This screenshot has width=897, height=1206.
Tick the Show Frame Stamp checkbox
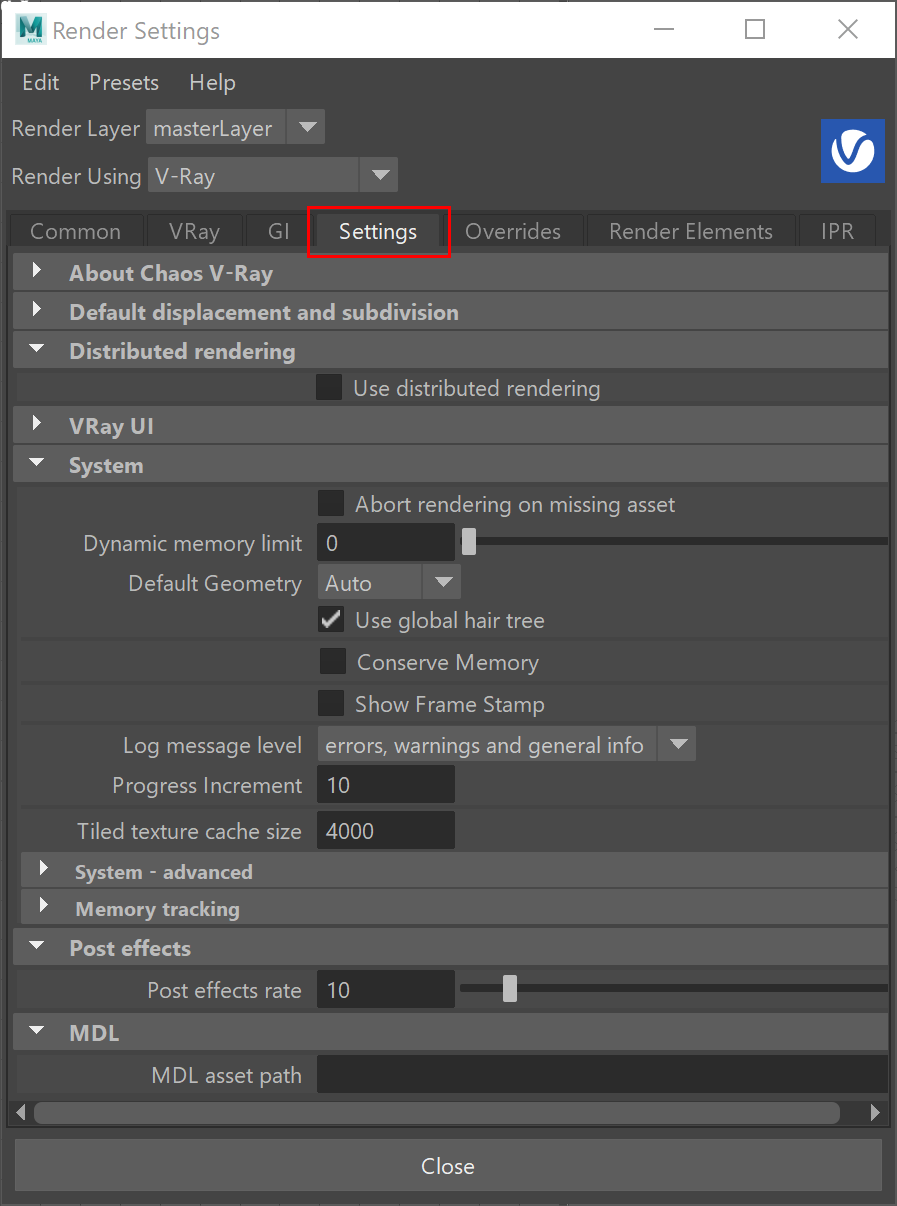coord(331,704)
